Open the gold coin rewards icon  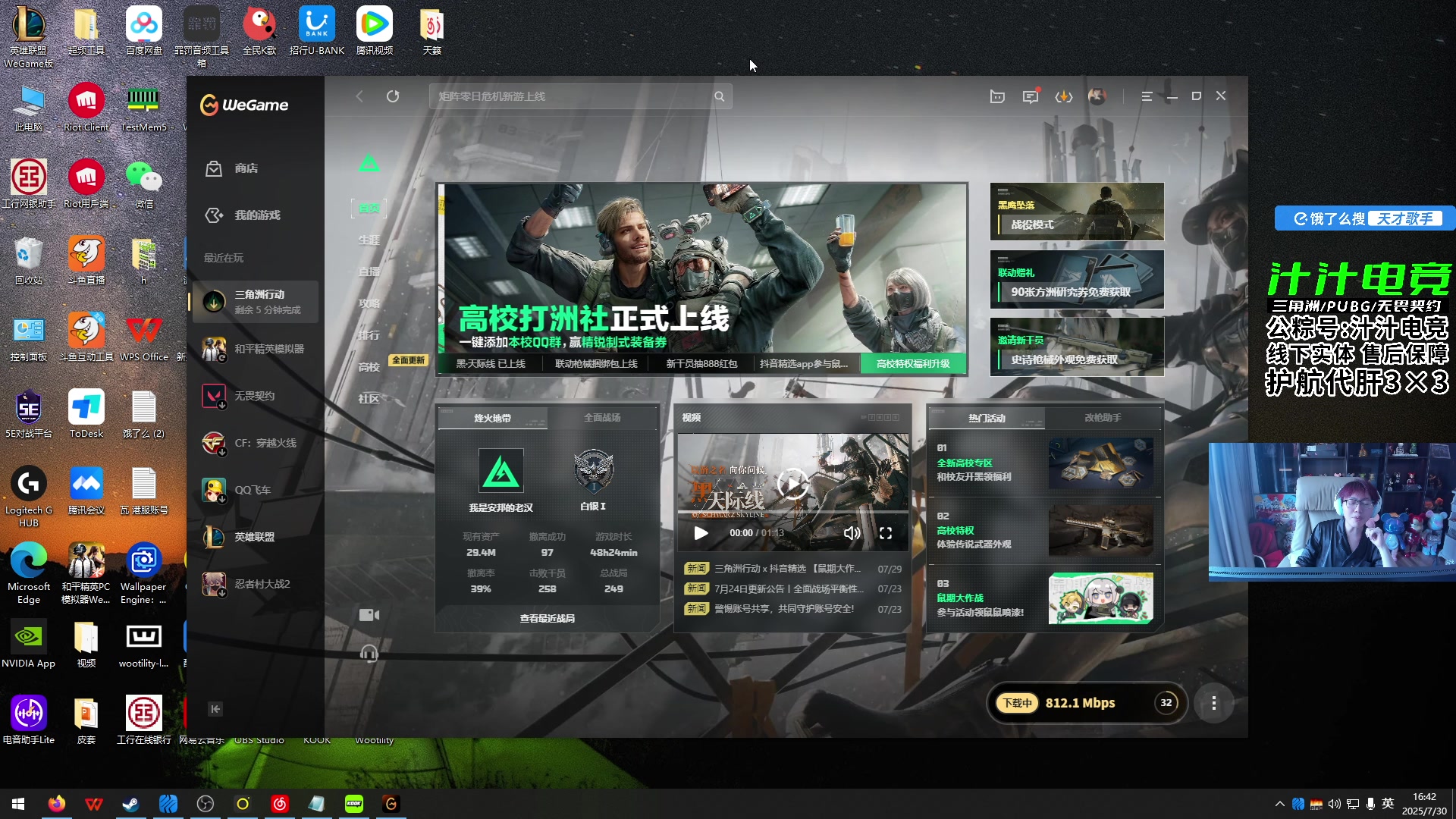point(1064,96)
